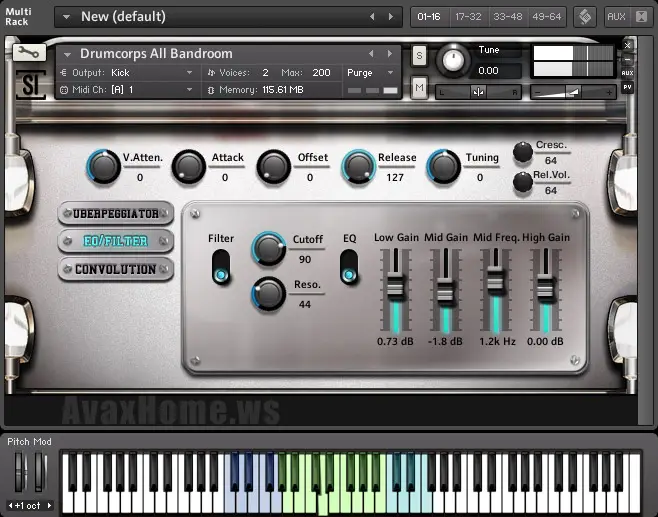
Task: Click the instrument volume slider
Action: pyautogui.click(x=573, y=92)
